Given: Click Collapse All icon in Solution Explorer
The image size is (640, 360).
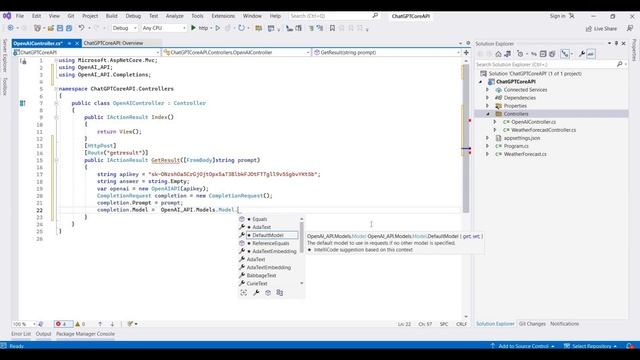Looking at the screenshot, I should (543, 54).
